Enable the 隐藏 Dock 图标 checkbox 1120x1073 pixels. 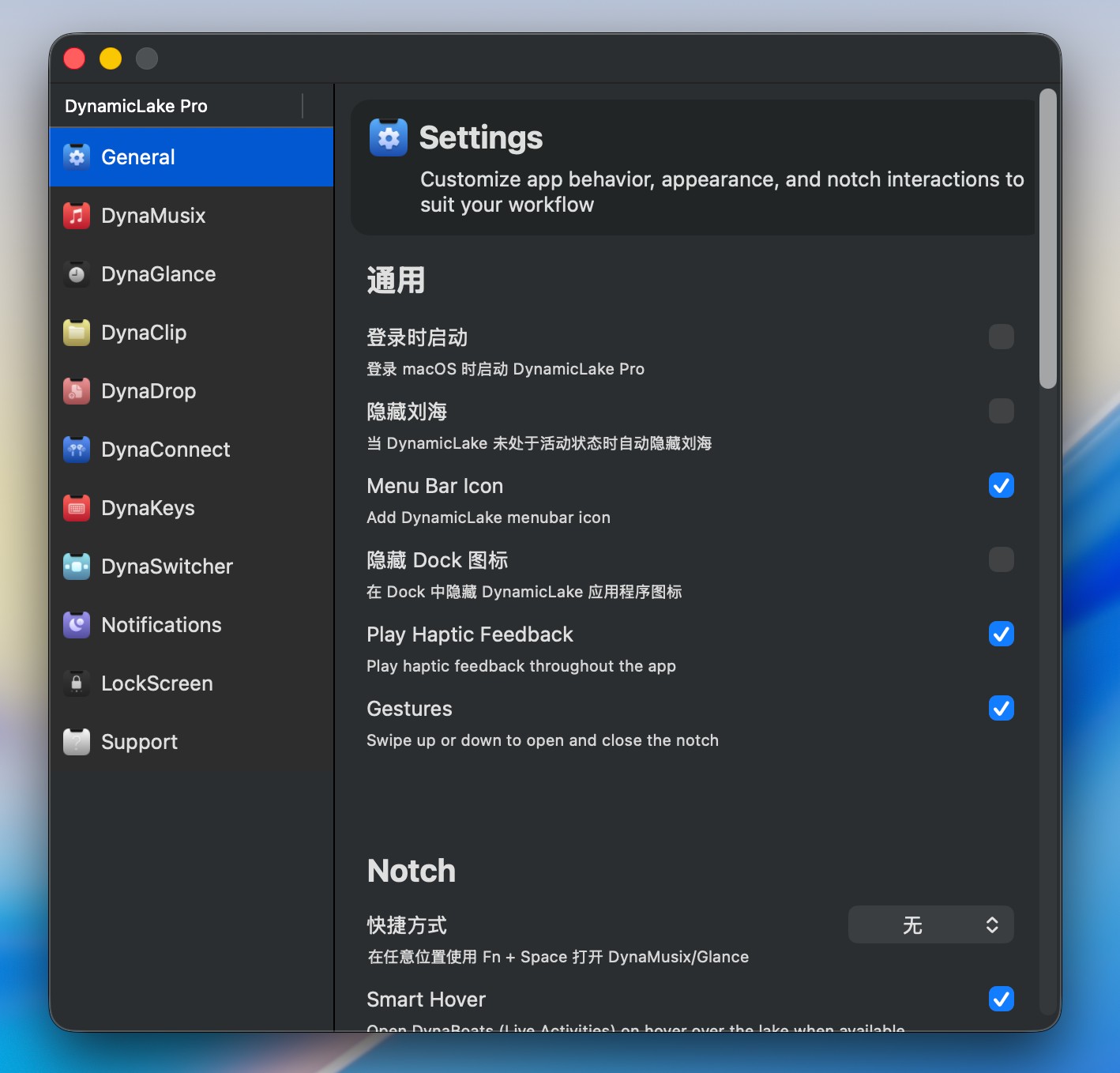[x=1001, y=559]
